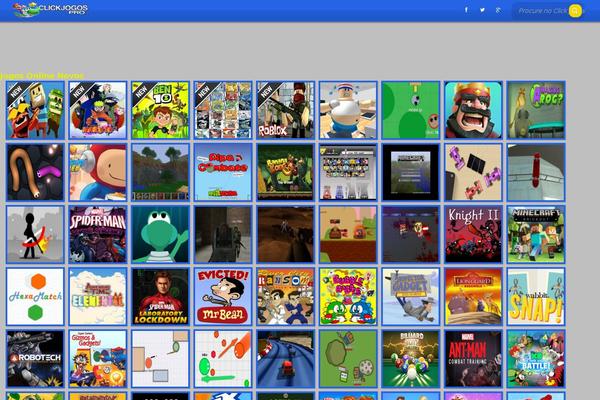Open the Mr Bean Evicted thumbnail
Image resolution: width=600 pixels, height=400 pixels.
click(223, 297)
